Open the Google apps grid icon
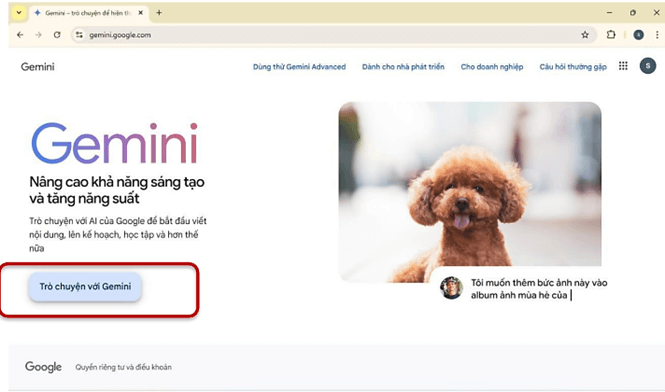 (623, 66)
